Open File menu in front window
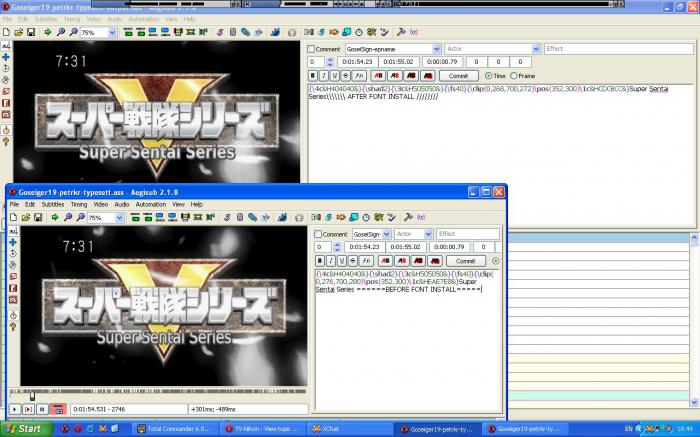 click(14, 204)
